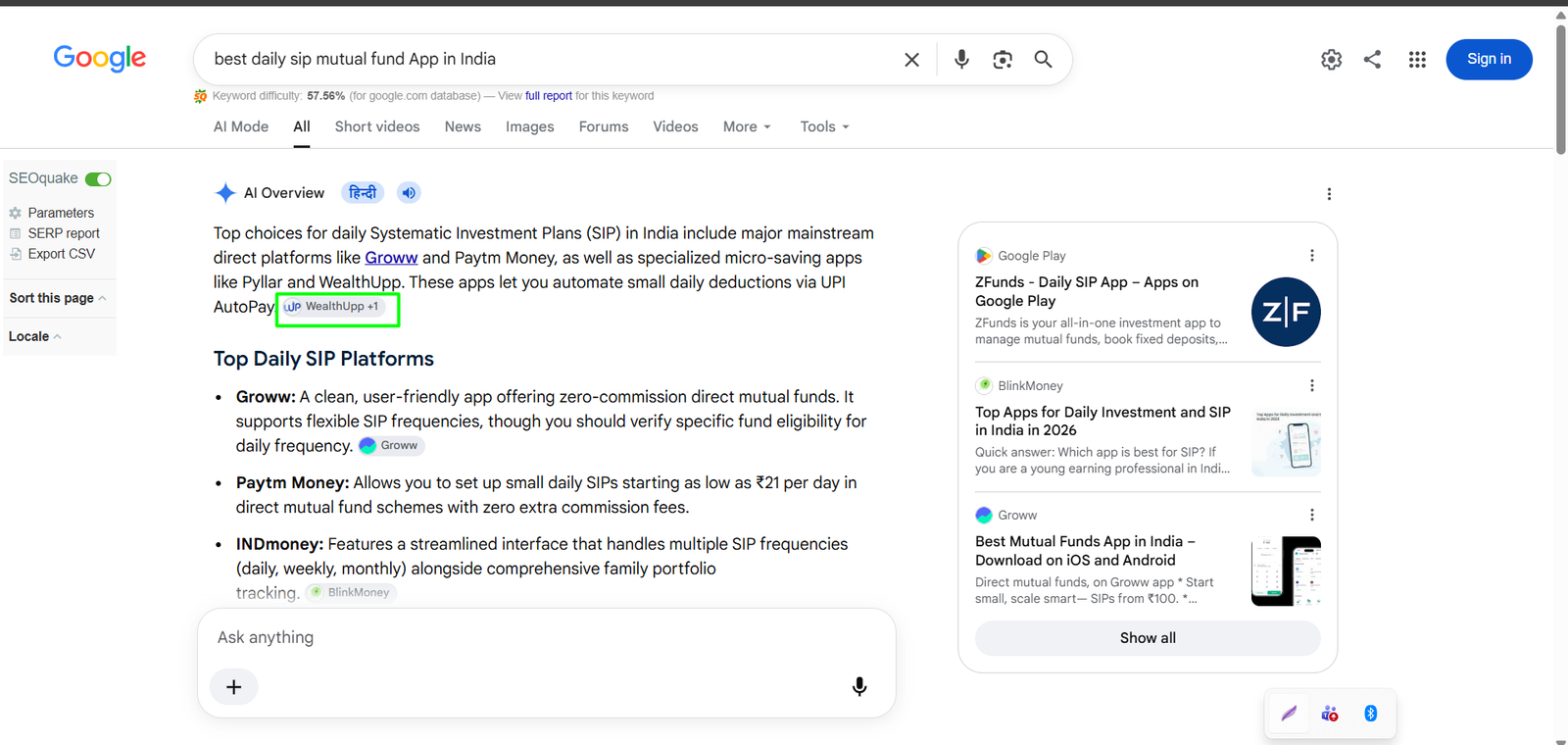Open AI Overview three-dot options

click(x=1329, y=194)
